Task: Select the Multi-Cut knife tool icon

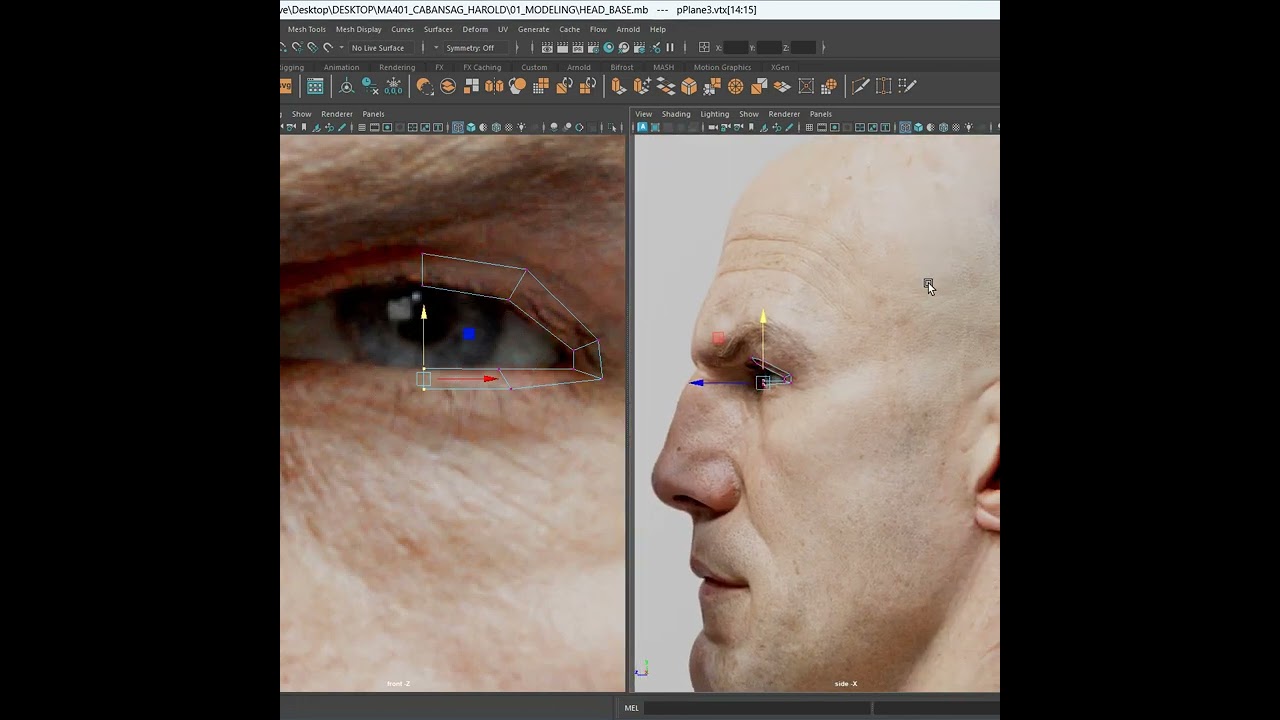Action: tap(861, 86)
